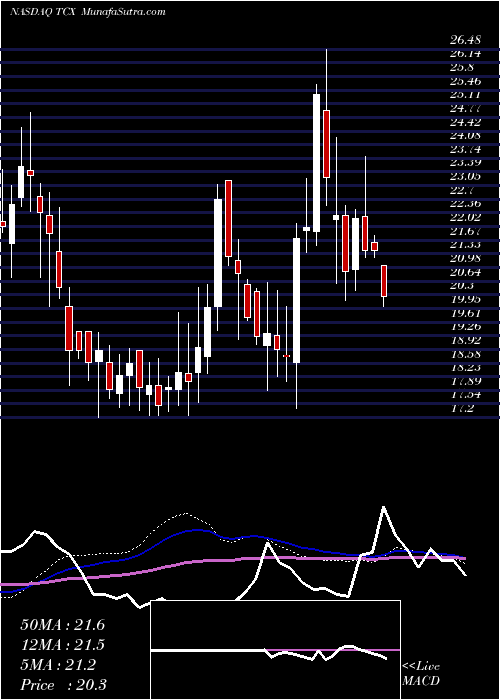Click the MACD inset chart panel
The height and width of the screenshot is (700, 500).
pos(275,650)
